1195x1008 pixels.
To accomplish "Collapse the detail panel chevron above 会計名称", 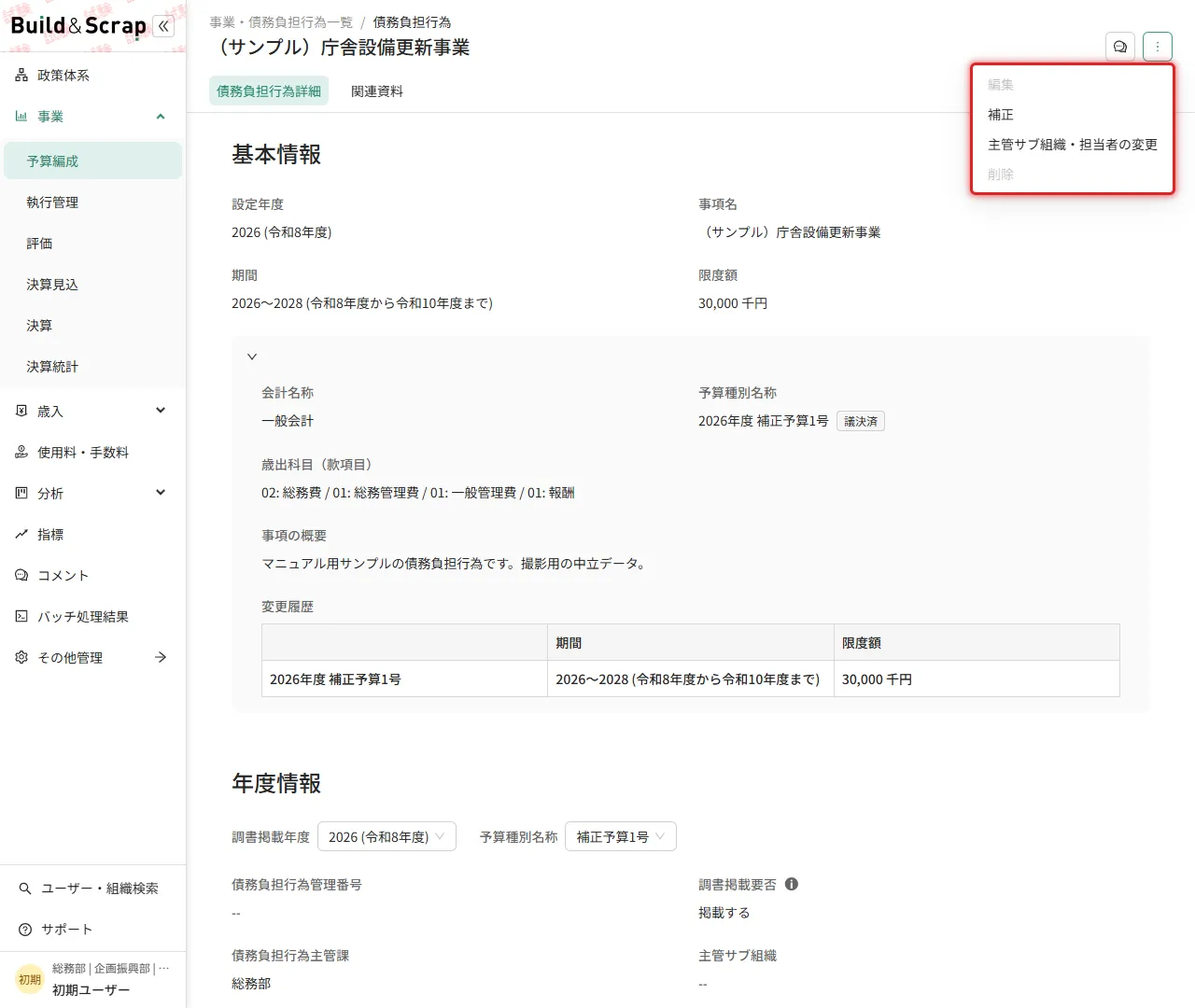I will tap(252, 357).
